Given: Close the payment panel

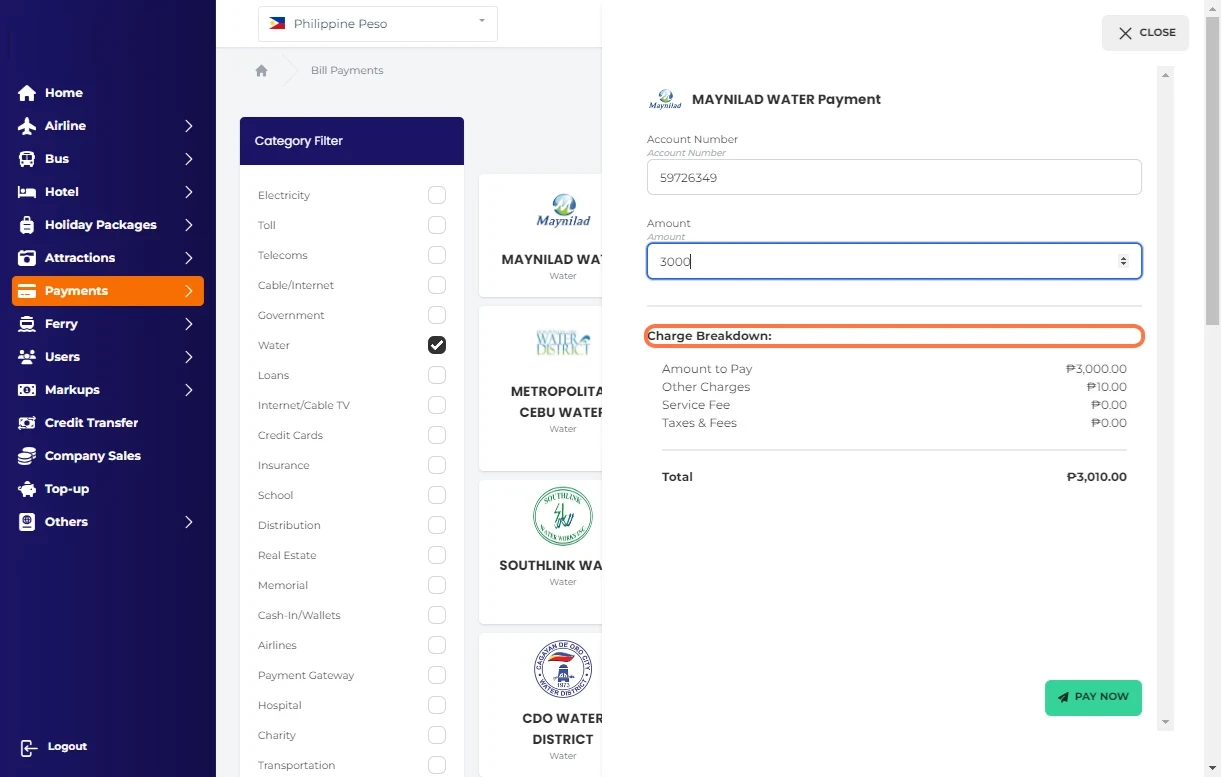Looking at the screenshot, I should (x=1145, y=33).
